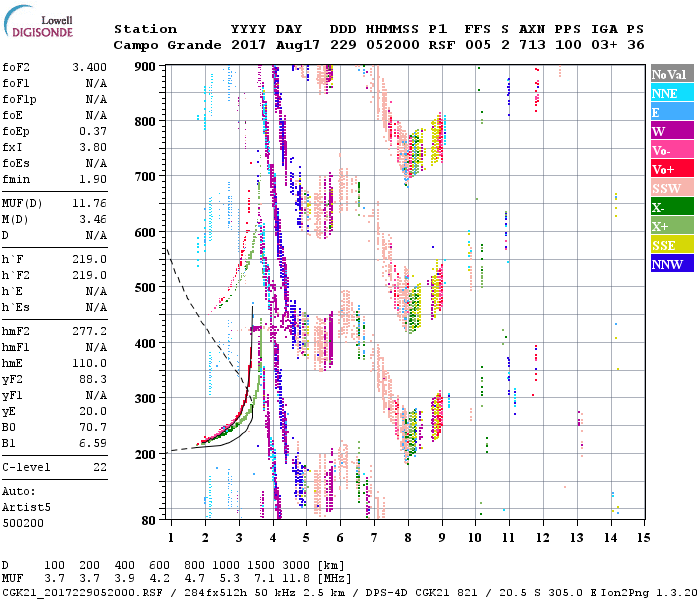This screenshot has height=600, width=700.
Task: Click the C-level value 22
Action: point(100,467)
